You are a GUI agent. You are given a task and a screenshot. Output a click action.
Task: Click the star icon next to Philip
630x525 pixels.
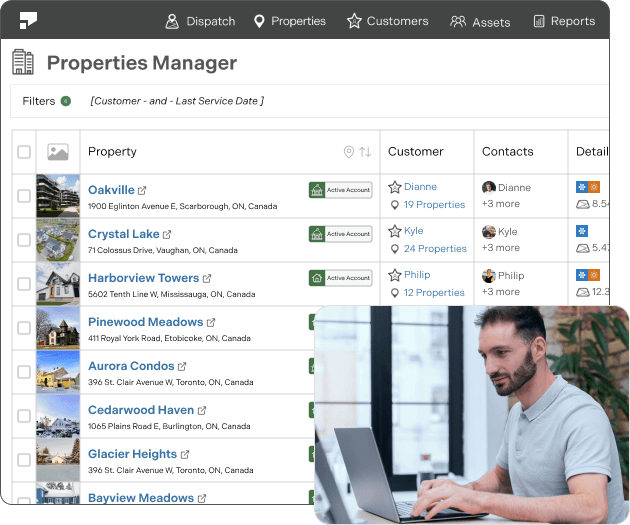[x=395, y=275]
